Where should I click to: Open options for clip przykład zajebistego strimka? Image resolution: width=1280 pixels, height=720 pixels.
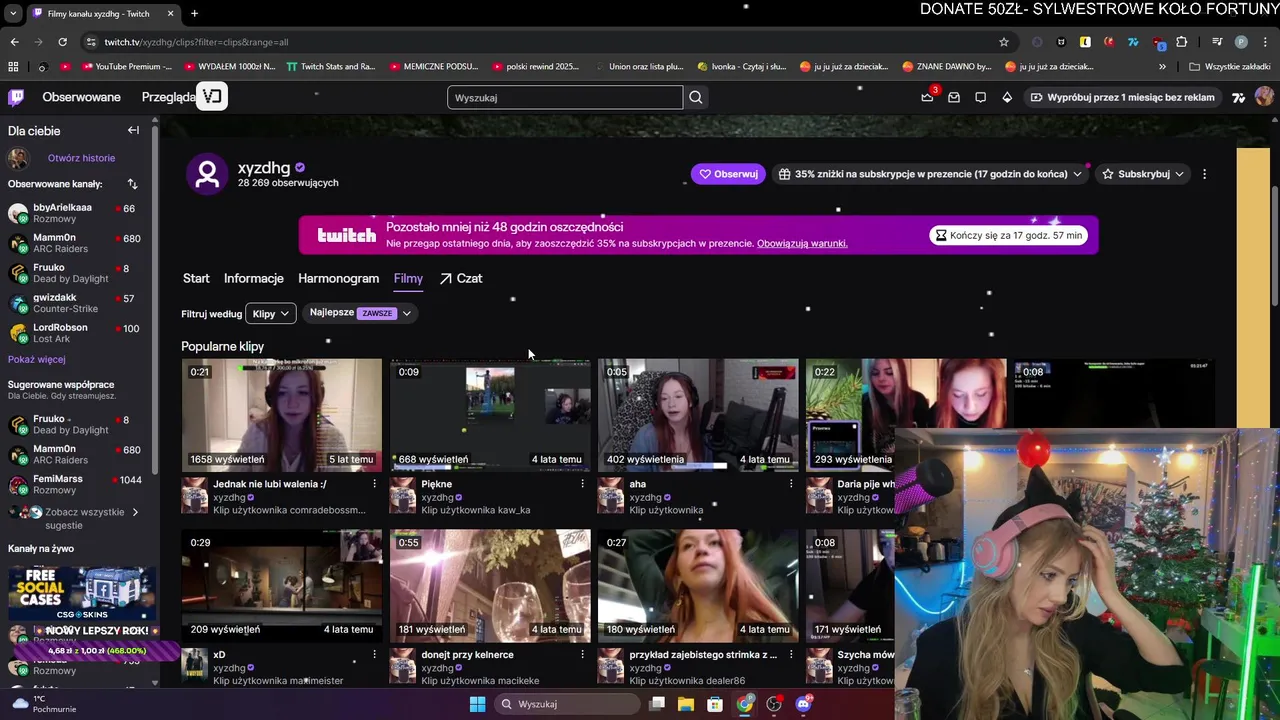[791, 655]
